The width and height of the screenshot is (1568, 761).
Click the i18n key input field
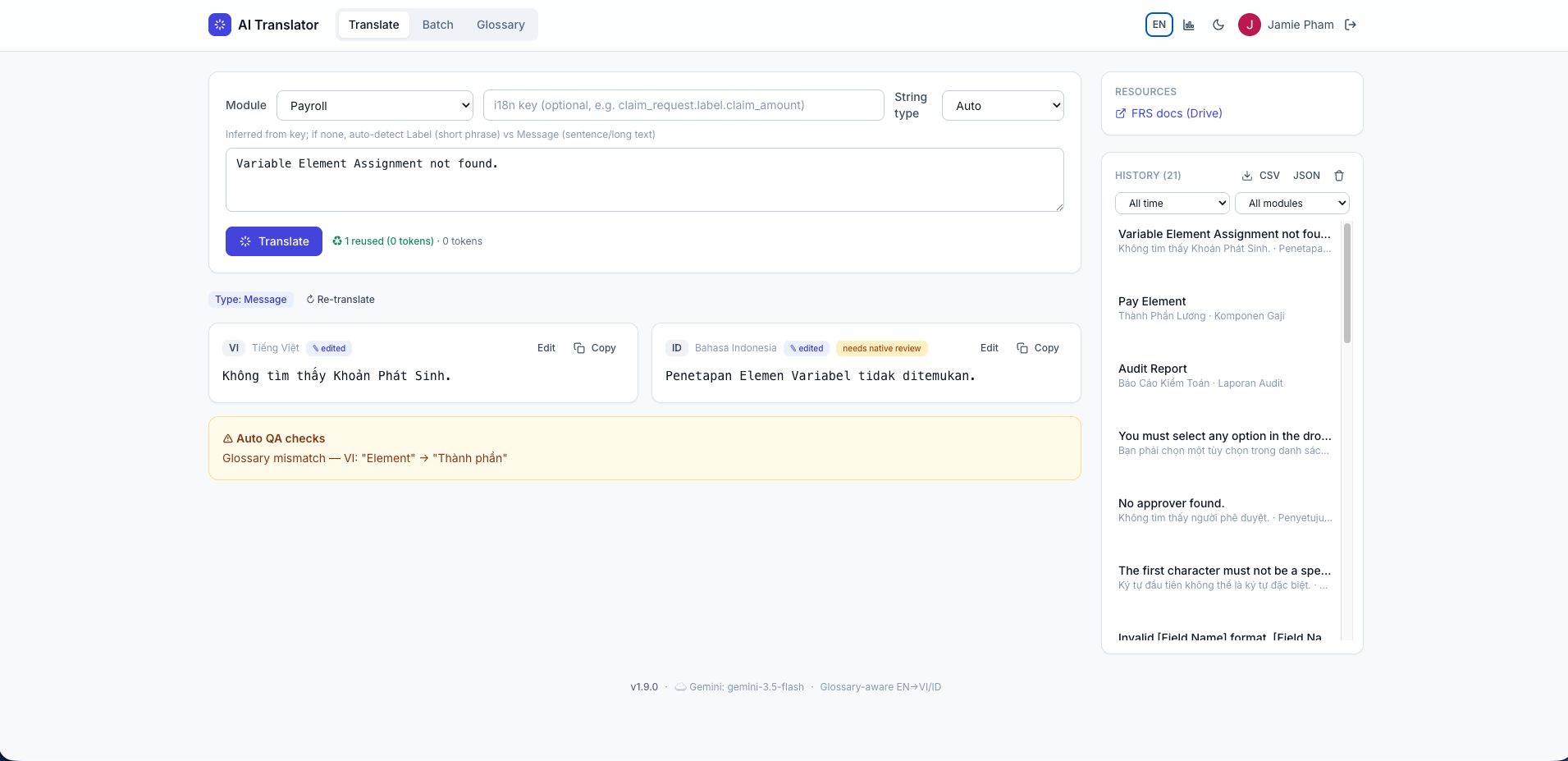click(x=683, y=105)
